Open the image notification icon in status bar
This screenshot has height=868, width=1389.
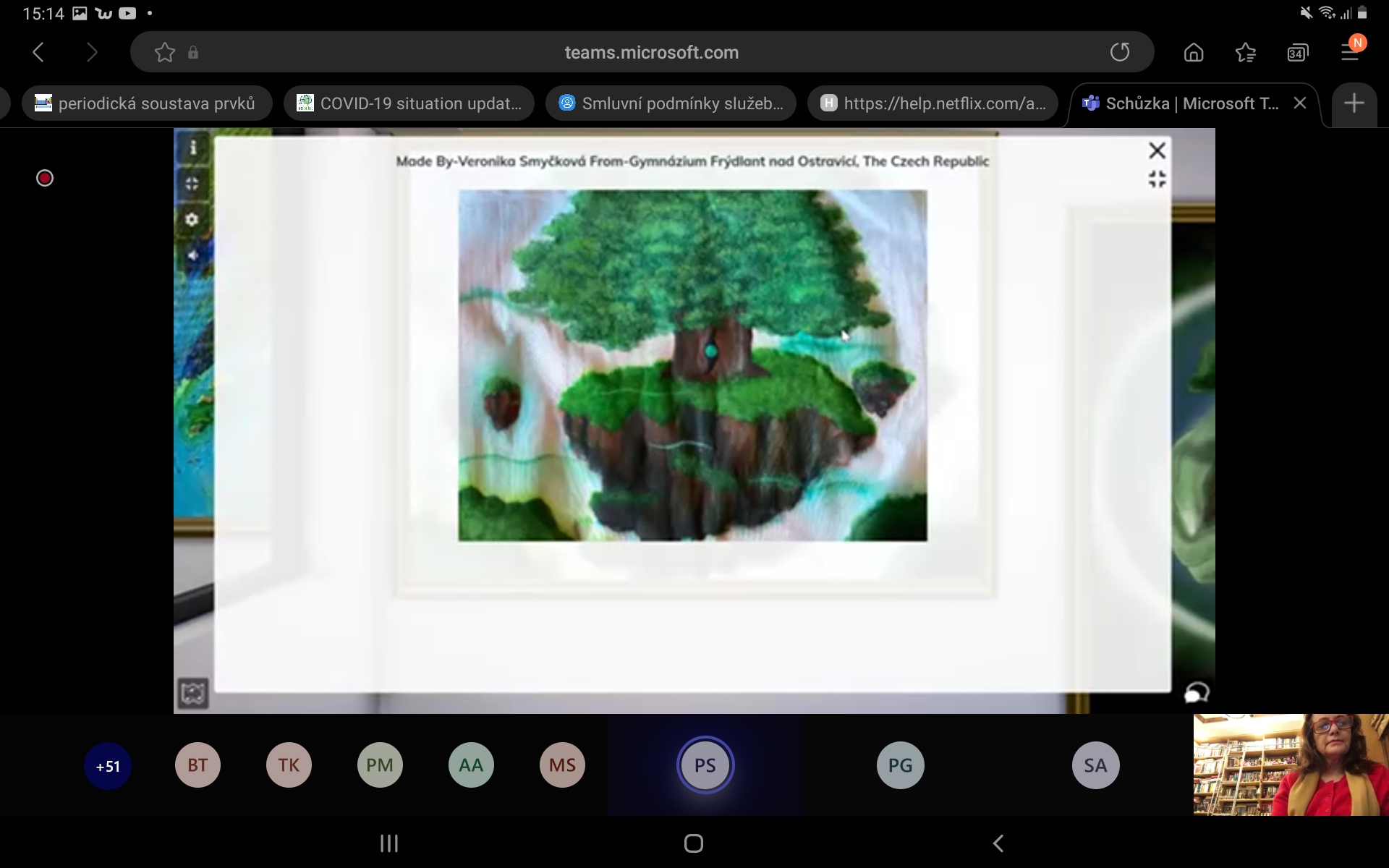[x=80, y=13]
